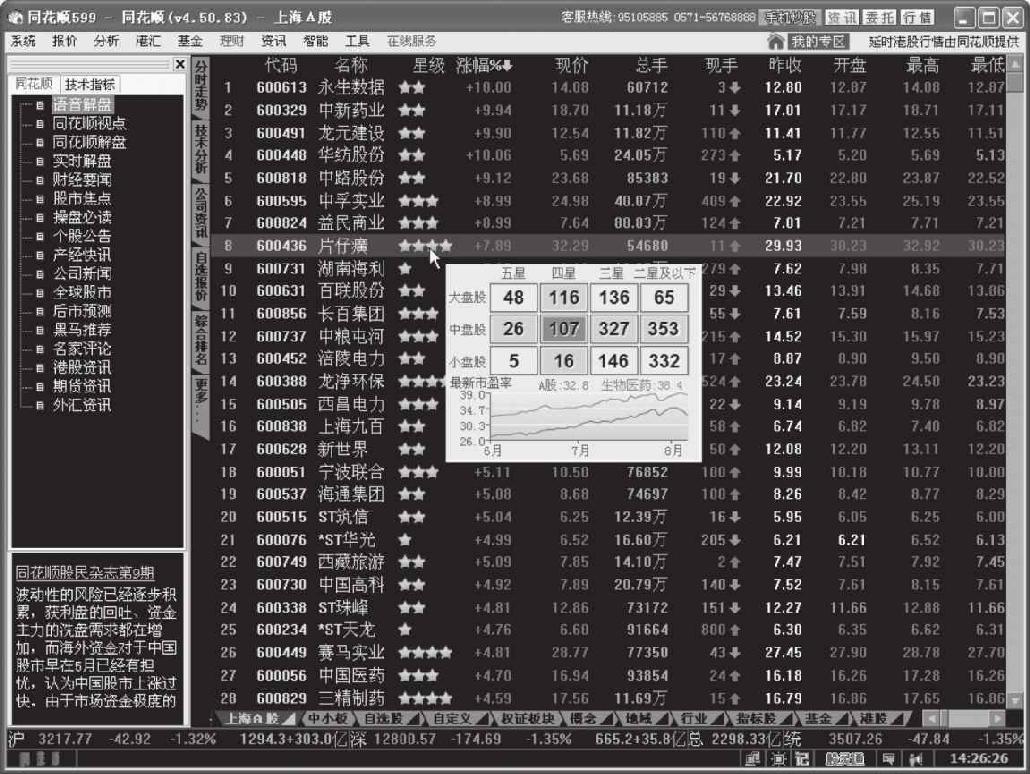This screenshot has height=774, width=1030.
Task: Click the stock list scrollbar down arrow
Action: pyautogui.click(x=1015, y=700)
